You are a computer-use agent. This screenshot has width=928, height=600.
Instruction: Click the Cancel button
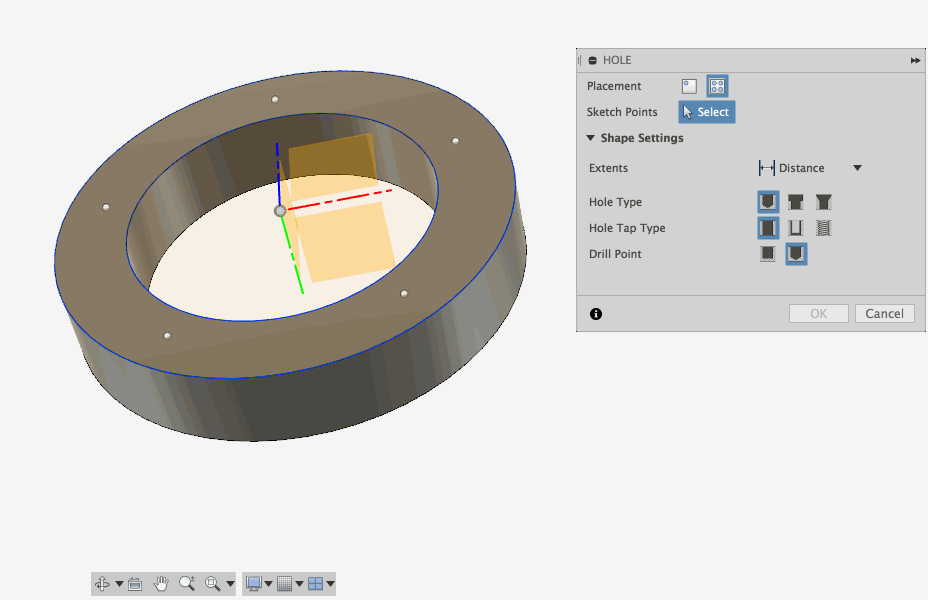pos(884,314)
